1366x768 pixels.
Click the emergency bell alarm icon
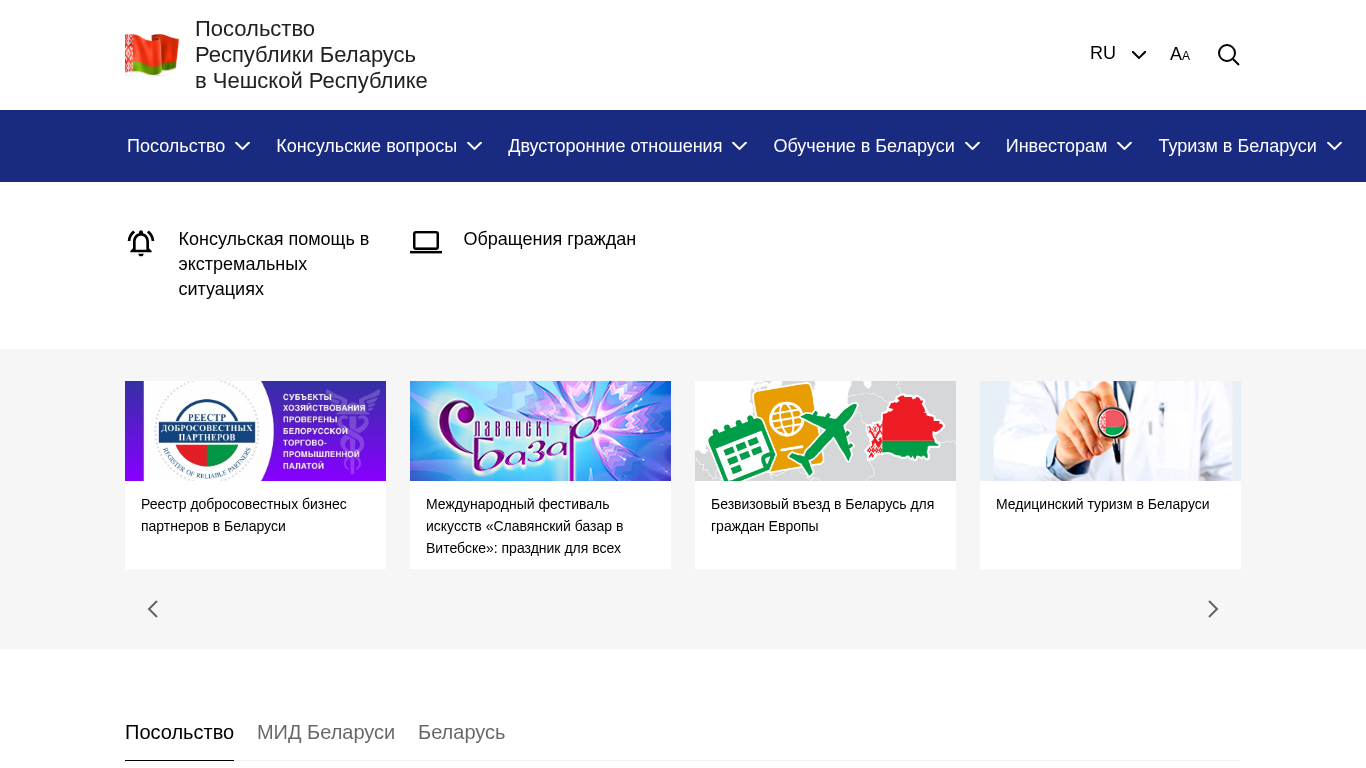tap(141, 243)
